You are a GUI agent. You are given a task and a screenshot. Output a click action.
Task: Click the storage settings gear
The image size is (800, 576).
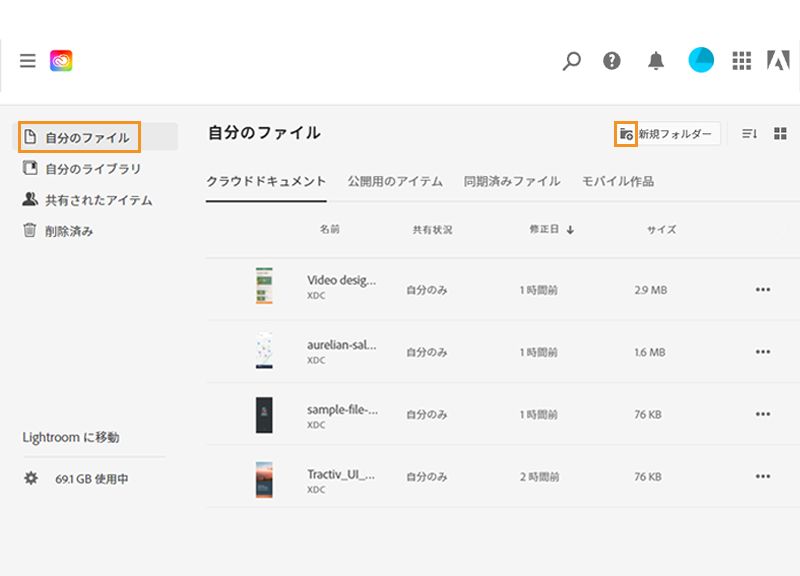33,478
